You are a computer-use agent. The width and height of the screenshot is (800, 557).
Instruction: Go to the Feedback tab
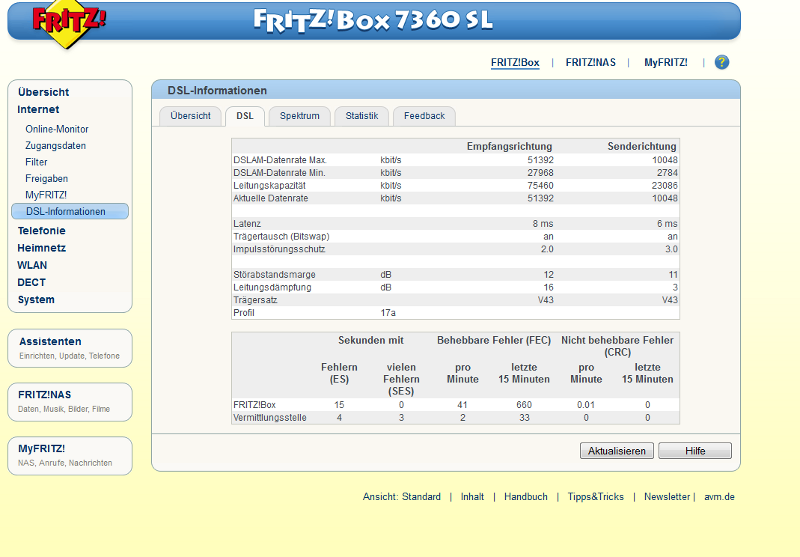[x=424, y=116]
